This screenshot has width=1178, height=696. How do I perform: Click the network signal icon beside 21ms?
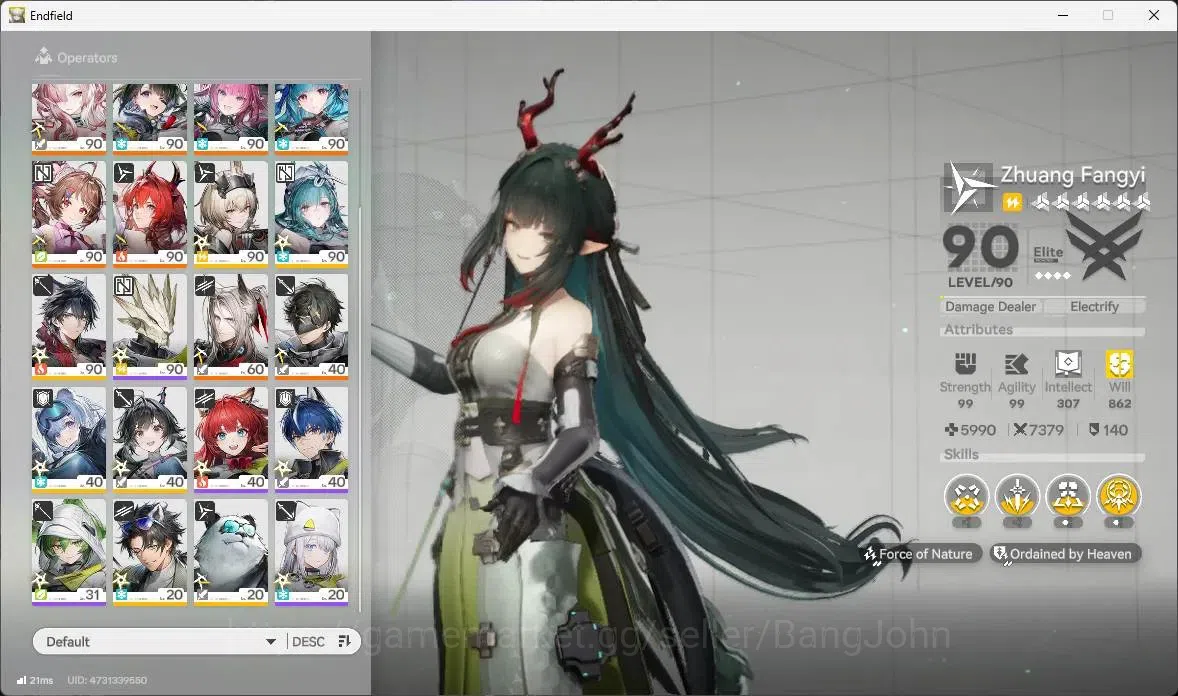[21, 680]
